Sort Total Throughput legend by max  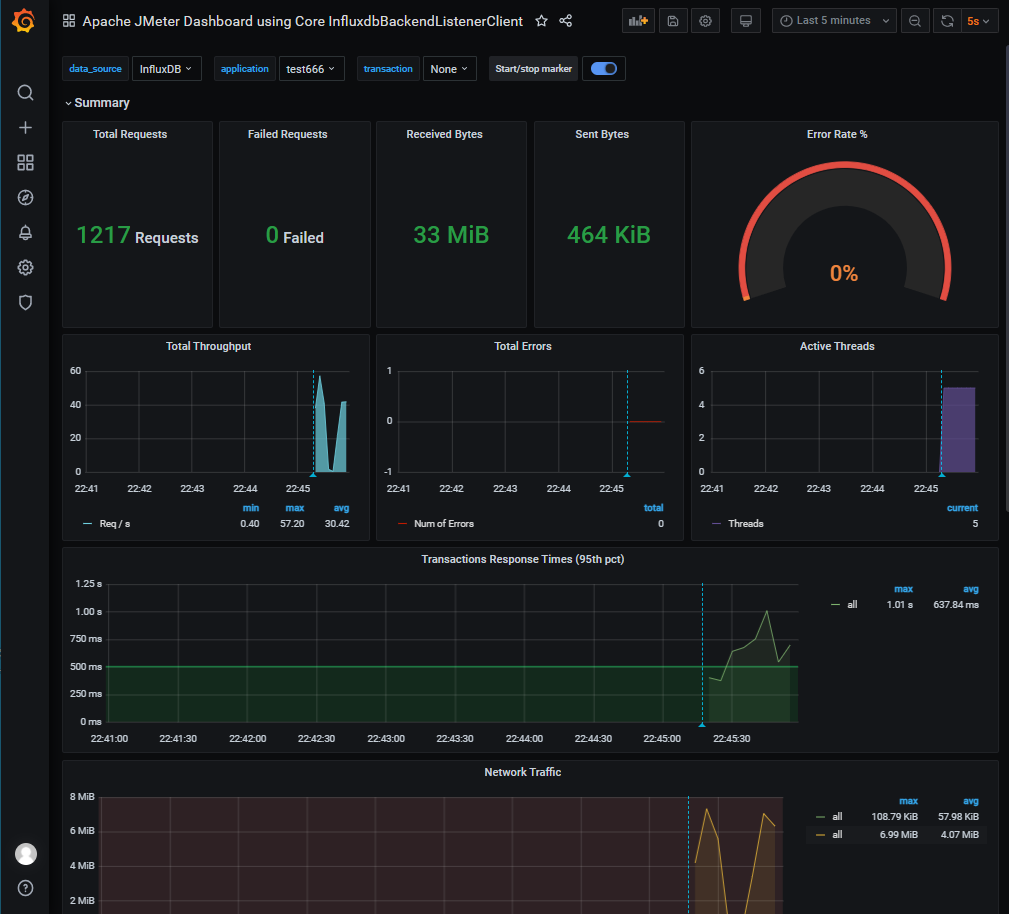pos(295,508)
